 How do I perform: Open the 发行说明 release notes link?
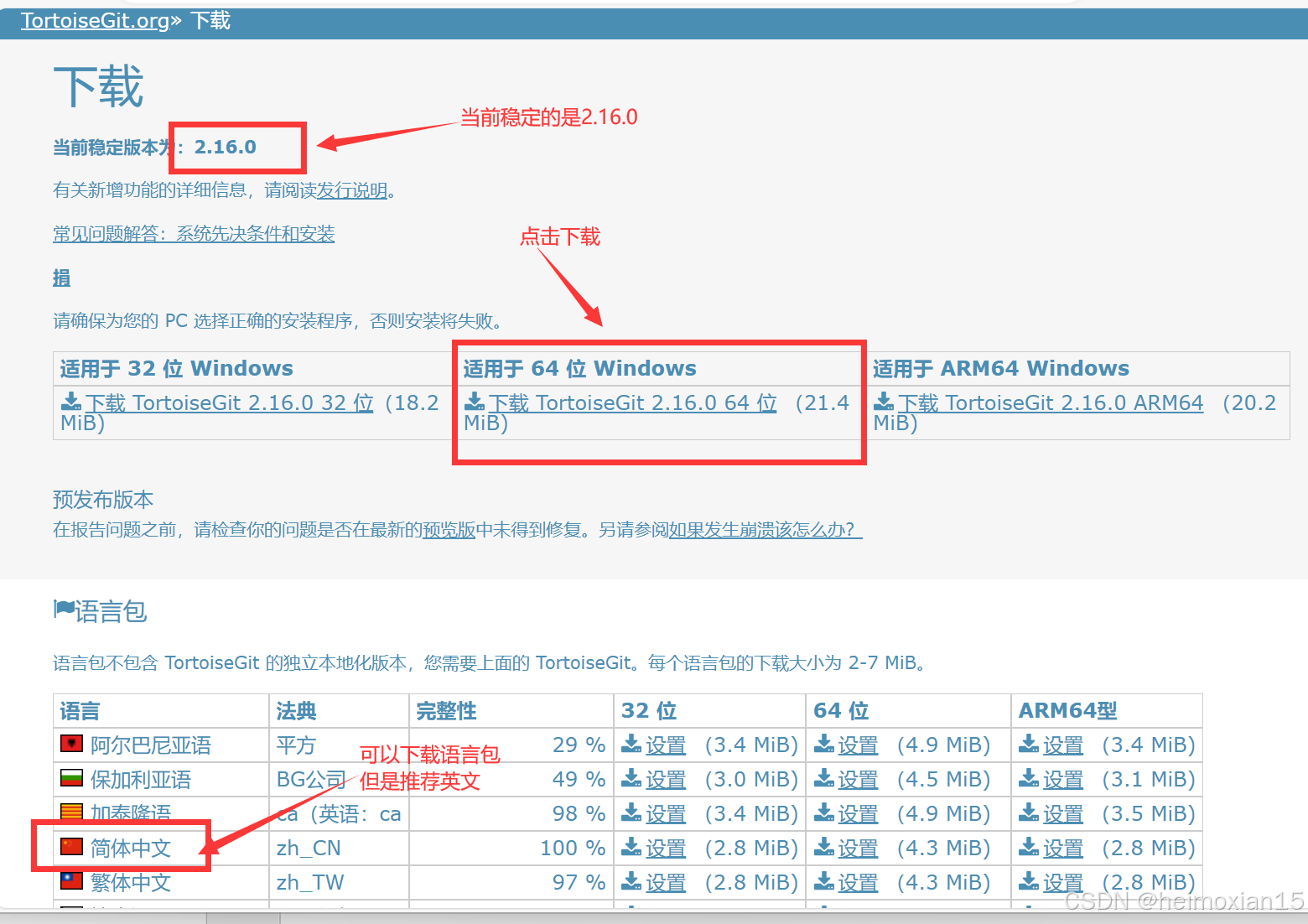pyautogui.click(x=352, y=190)
